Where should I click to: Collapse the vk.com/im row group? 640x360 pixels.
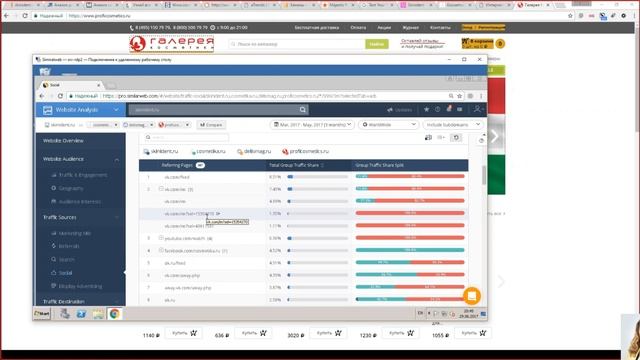pos(161,189)
